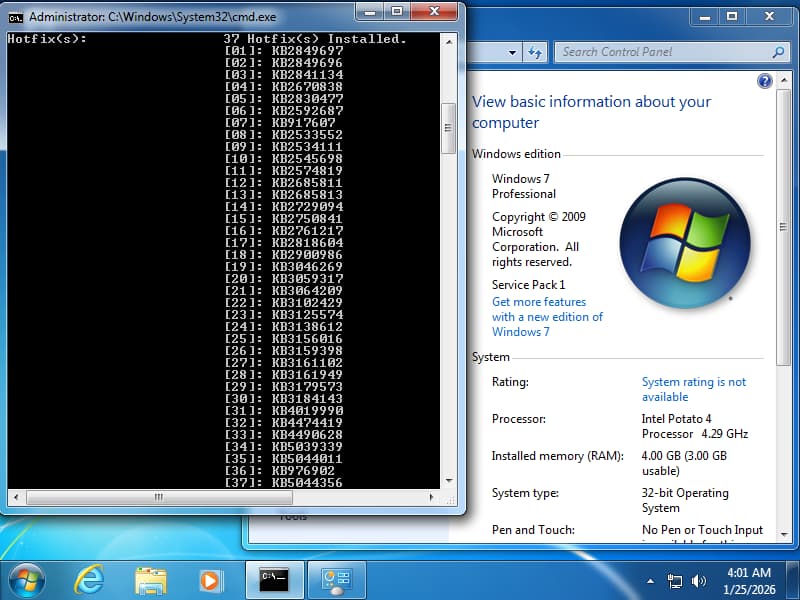
Task: Maximize the Control Panel window
Action: 732,17
